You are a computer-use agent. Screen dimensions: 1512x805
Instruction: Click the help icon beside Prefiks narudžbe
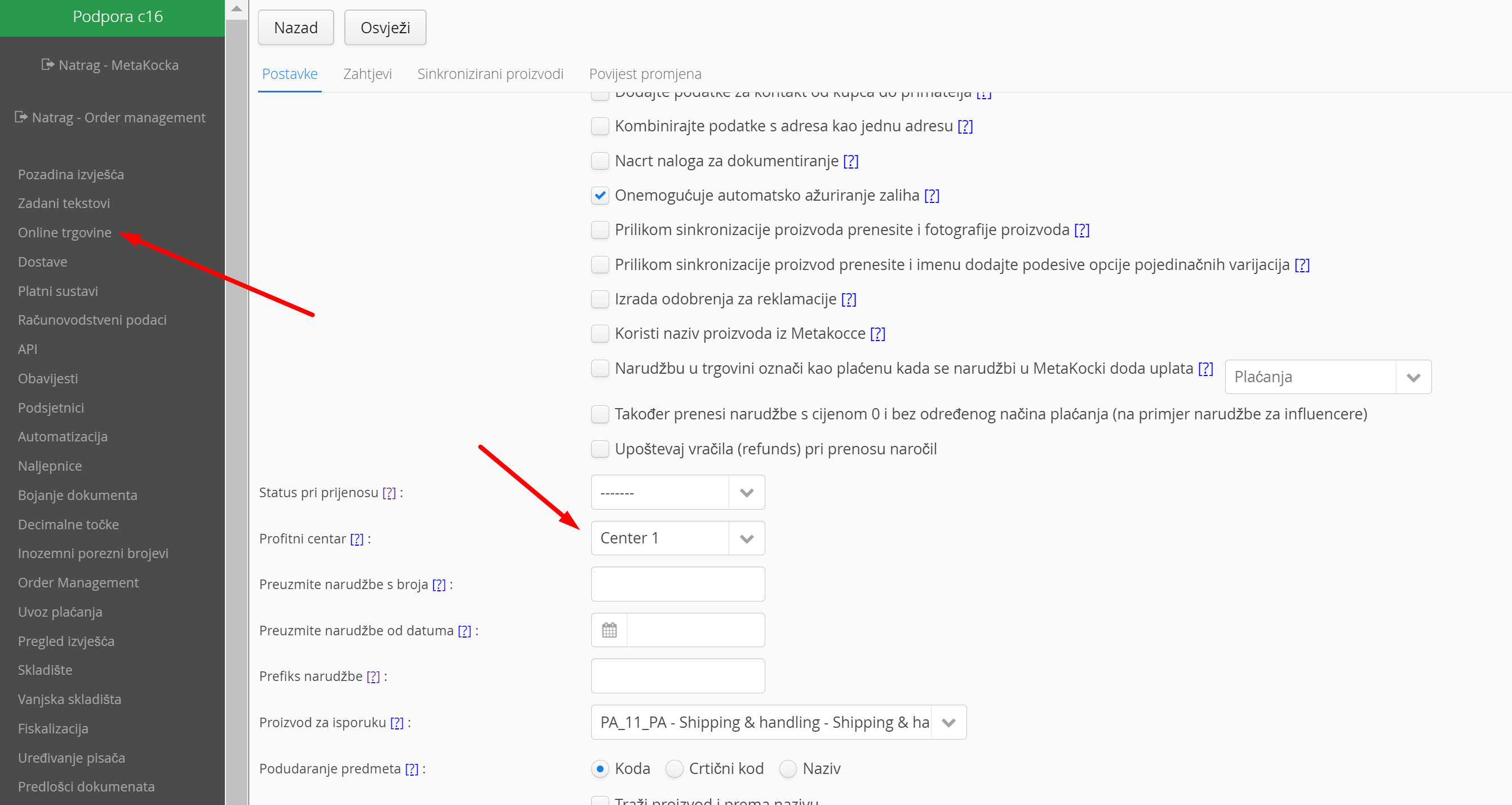click(x=373, y=676)
